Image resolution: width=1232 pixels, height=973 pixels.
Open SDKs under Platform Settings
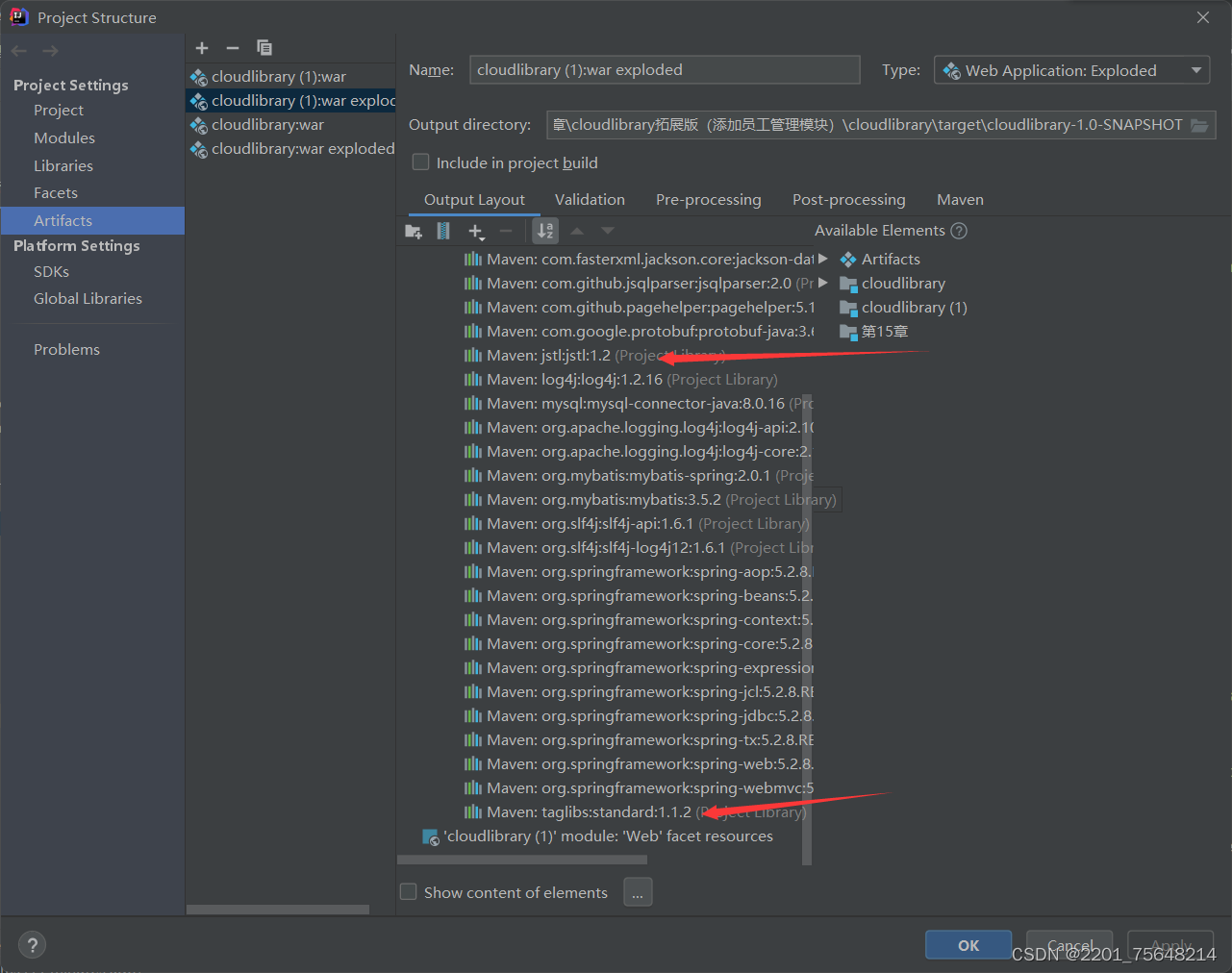pos(52,272)
